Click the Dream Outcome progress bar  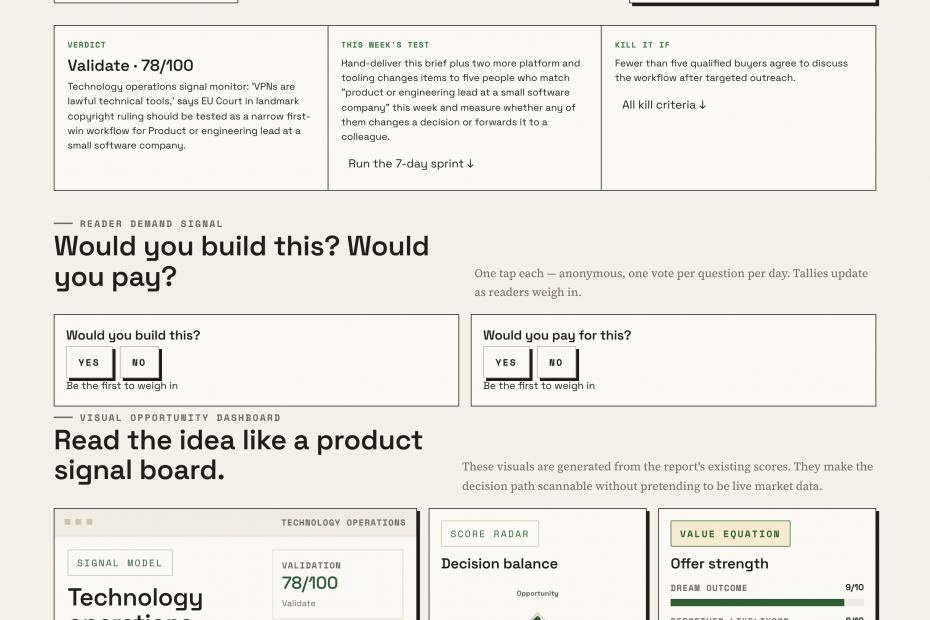767,602
